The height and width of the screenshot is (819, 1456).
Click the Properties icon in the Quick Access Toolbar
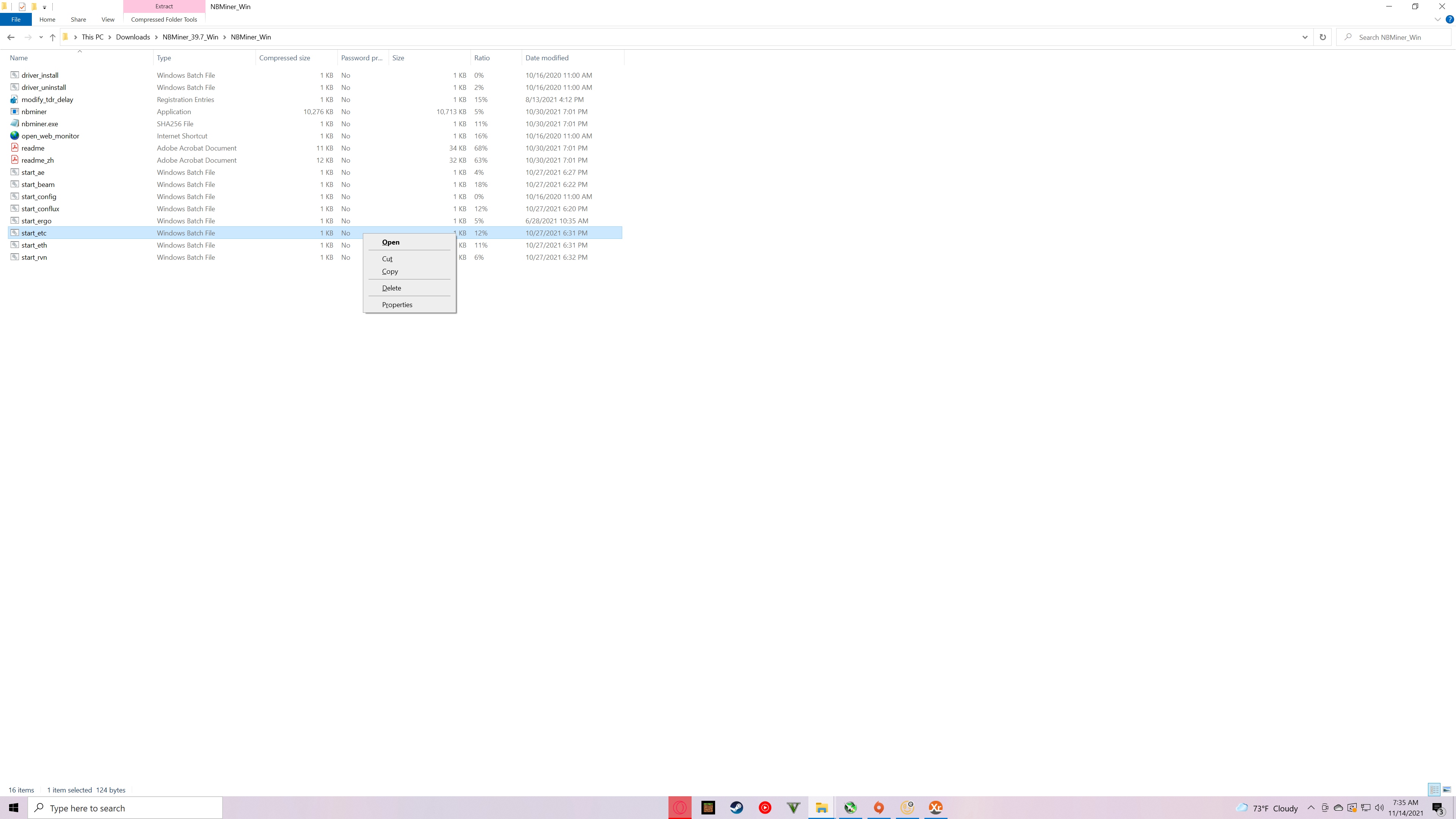(22, 7)
